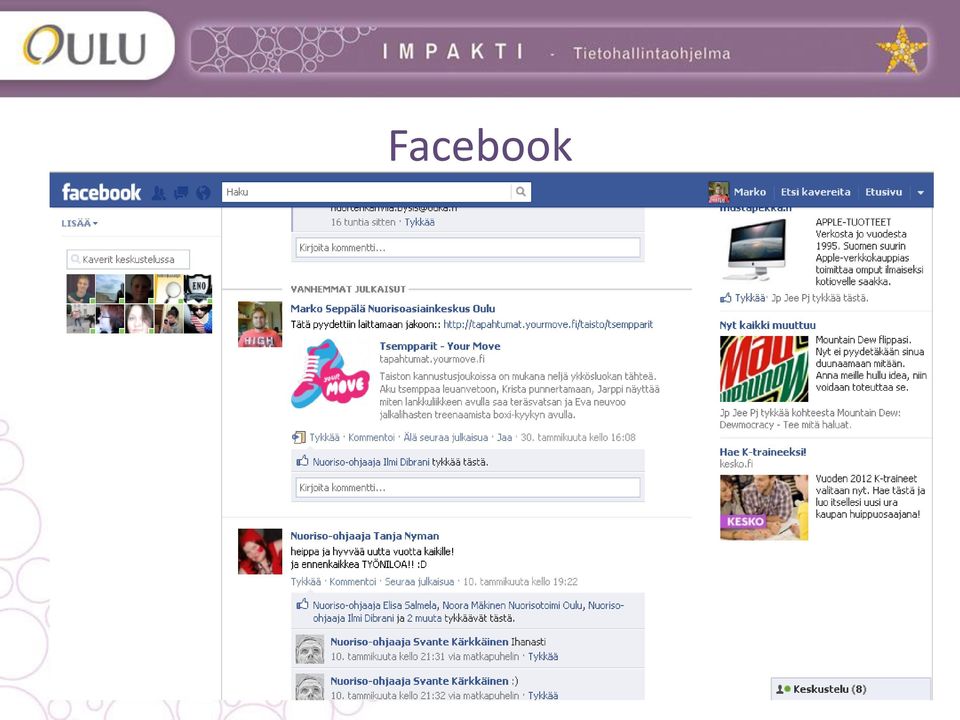Open Marko Seppälä Nuorisoasiainkeskus Oulu profile
The height and width of the screenshot is (720, 960).
point(392,309)
